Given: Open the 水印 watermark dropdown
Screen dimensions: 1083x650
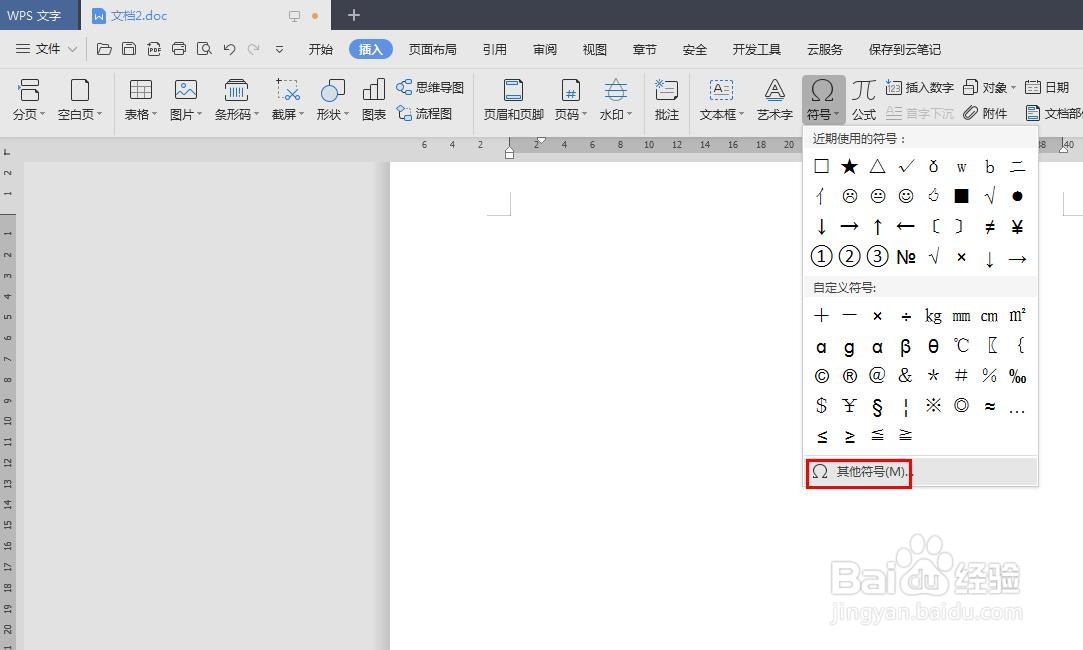Looking at the screenshot, I should (615, 100).
